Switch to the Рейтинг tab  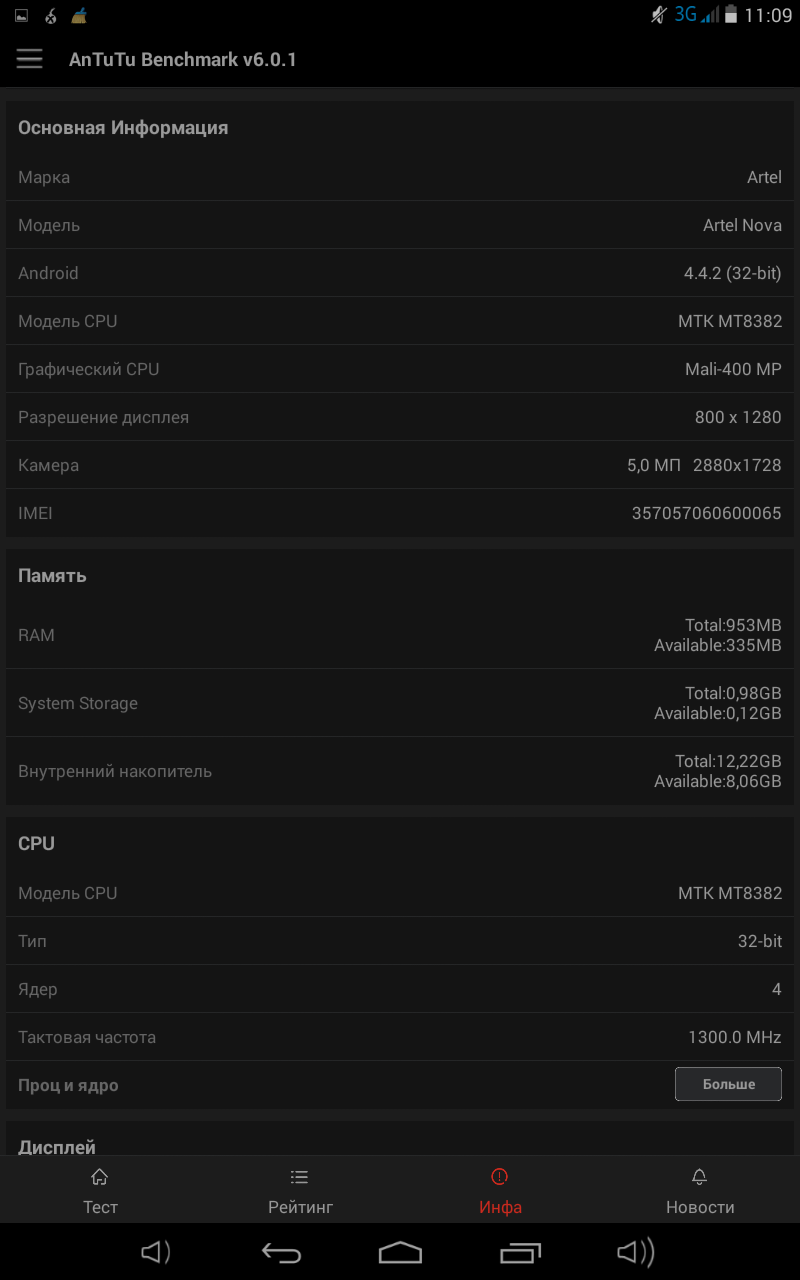[300, 1190]
